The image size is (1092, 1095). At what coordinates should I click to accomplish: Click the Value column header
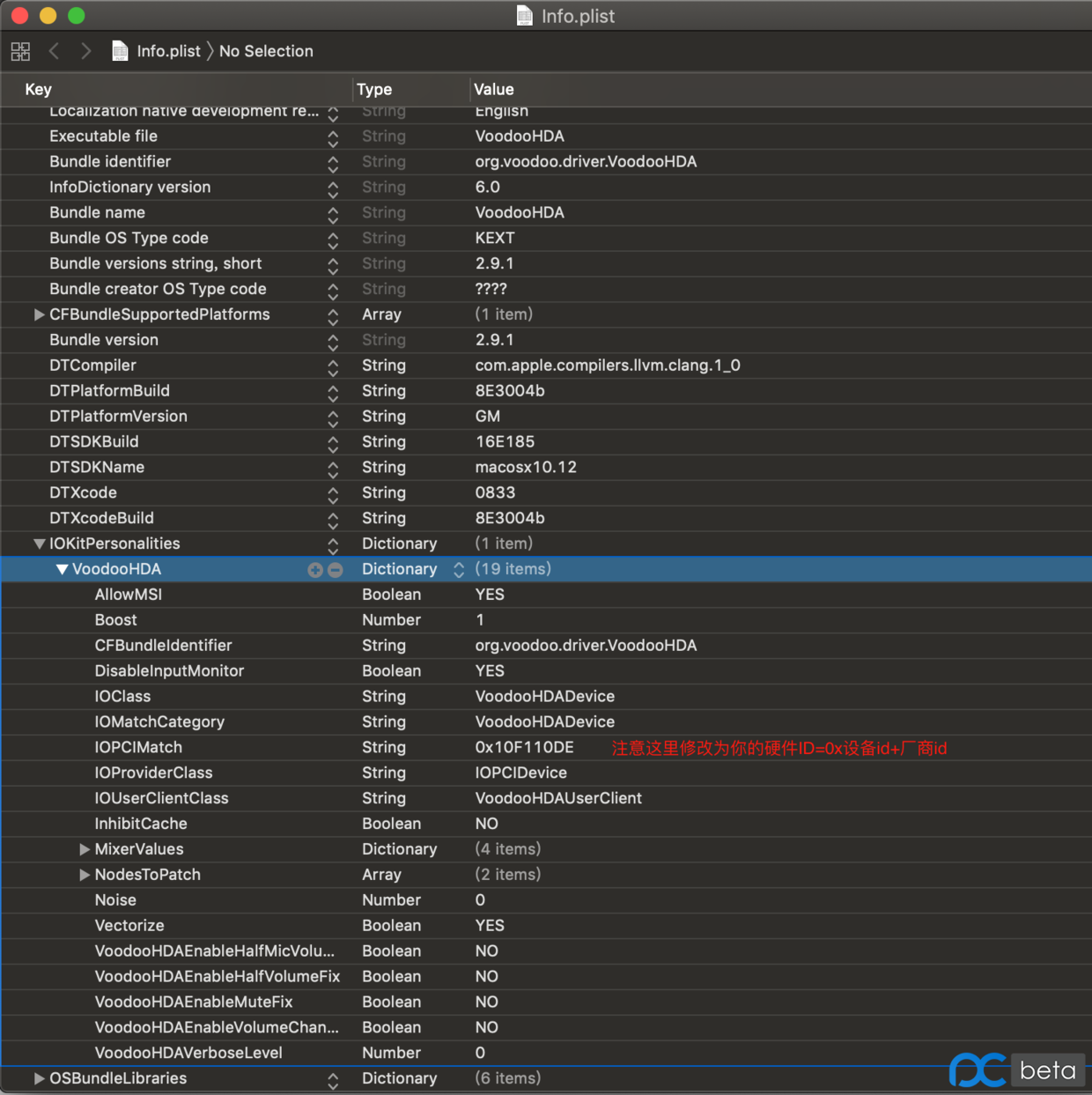point(494,89)
